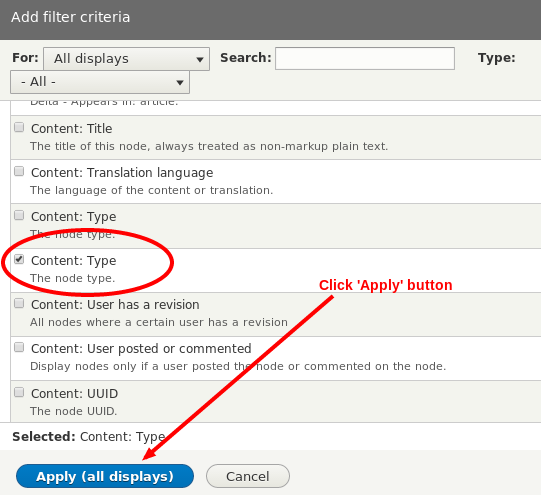
Task: Cancel the filter criteria dialog
Action: point(248,476)
